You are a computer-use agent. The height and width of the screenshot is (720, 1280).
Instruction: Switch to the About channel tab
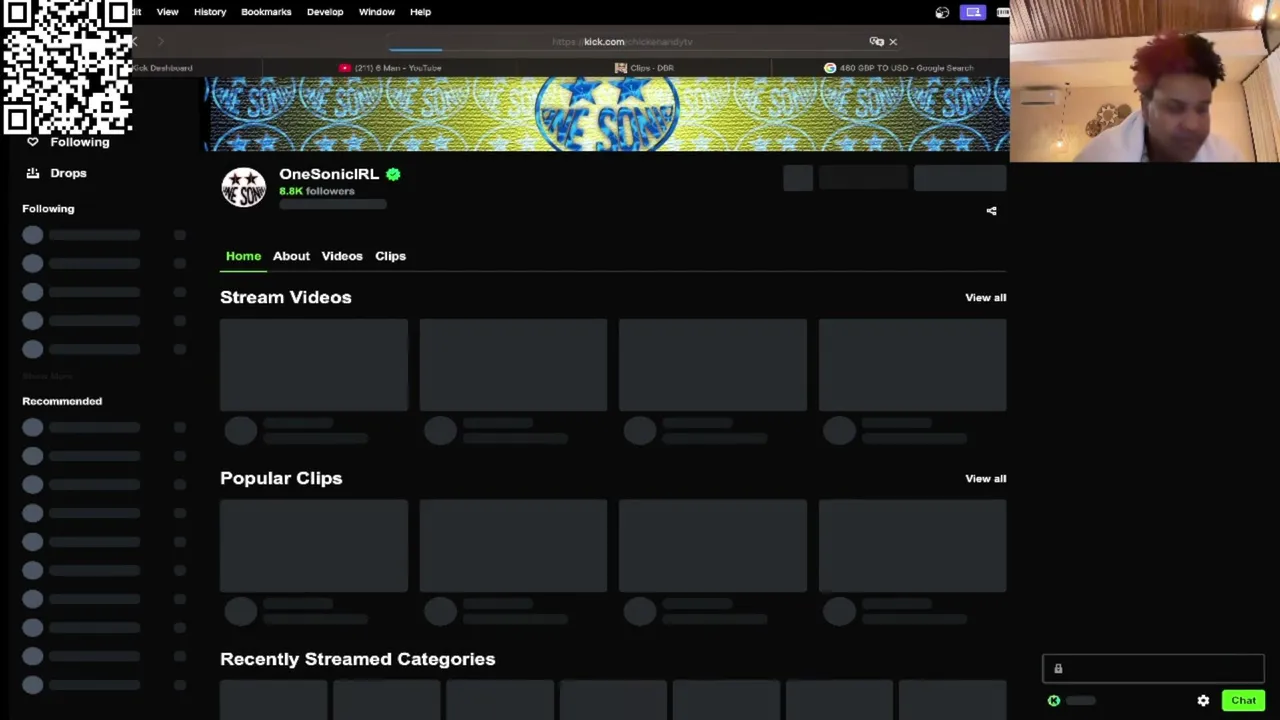point(291,256)
